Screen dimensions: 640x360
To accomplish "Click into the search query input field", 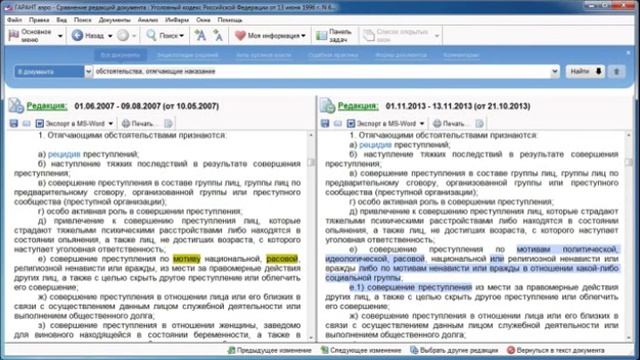I will pyautogui.click(x=322, y=71).
